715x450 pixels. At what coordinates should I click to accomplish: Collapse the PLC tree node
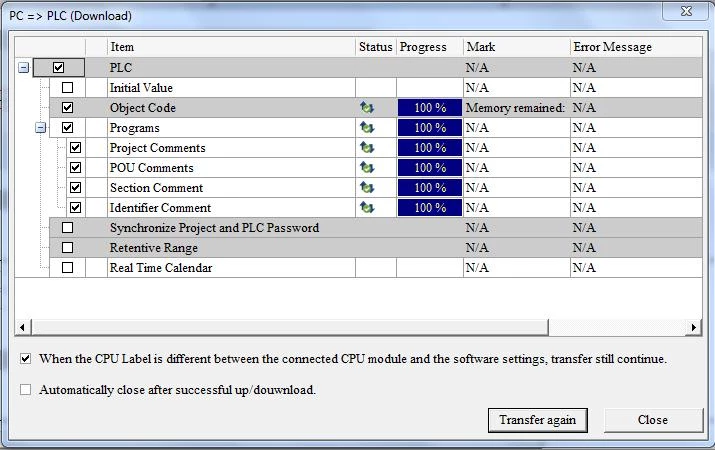pyautogui.click(x=23, y=68)
